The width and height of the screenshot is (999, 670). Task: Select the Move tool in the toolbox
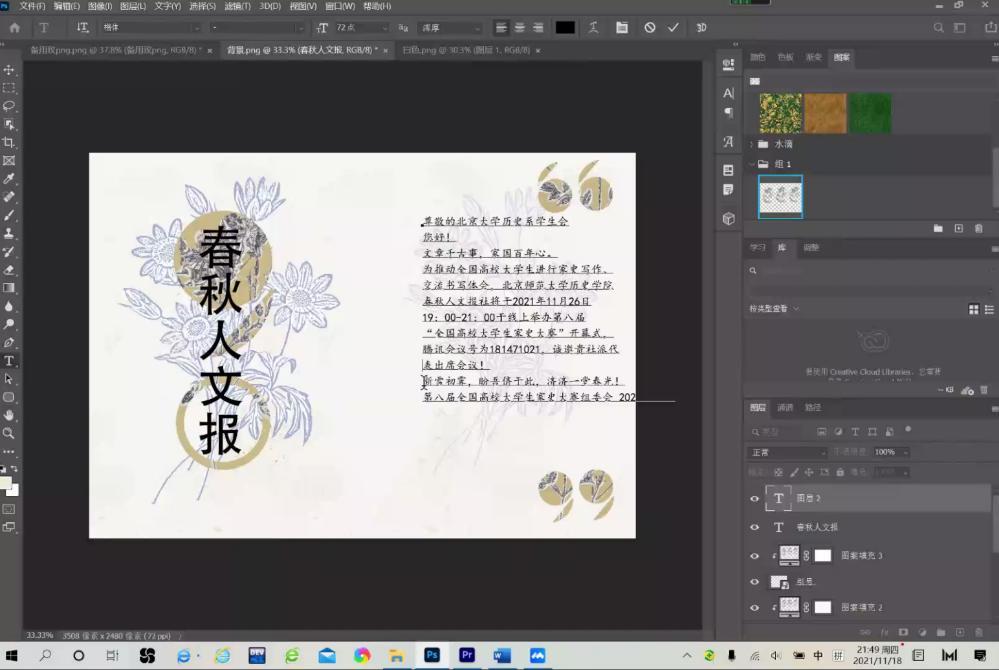click(9, 70)
